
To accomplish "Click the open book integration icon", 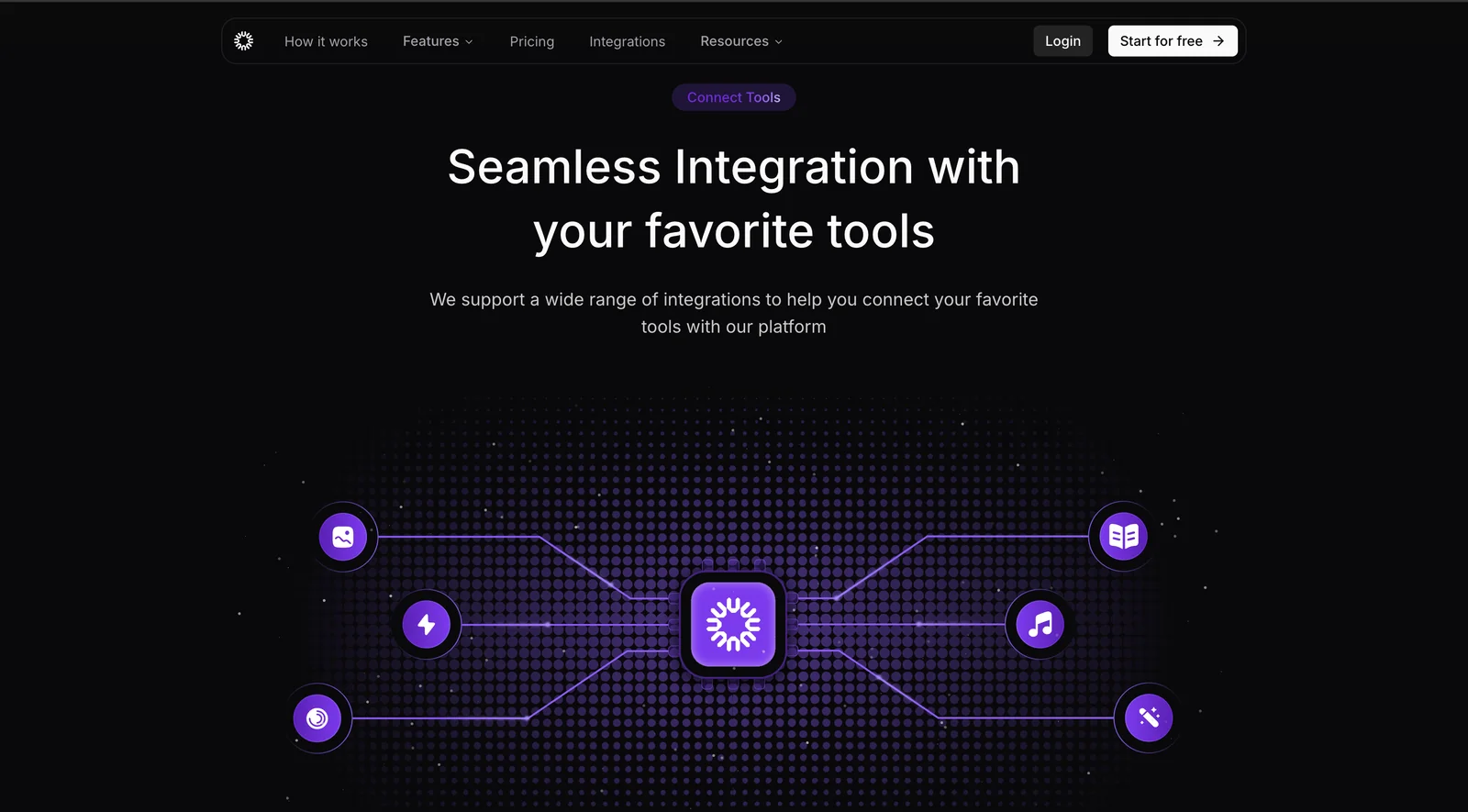I will pyautogui.click(x=1124, y=537).
